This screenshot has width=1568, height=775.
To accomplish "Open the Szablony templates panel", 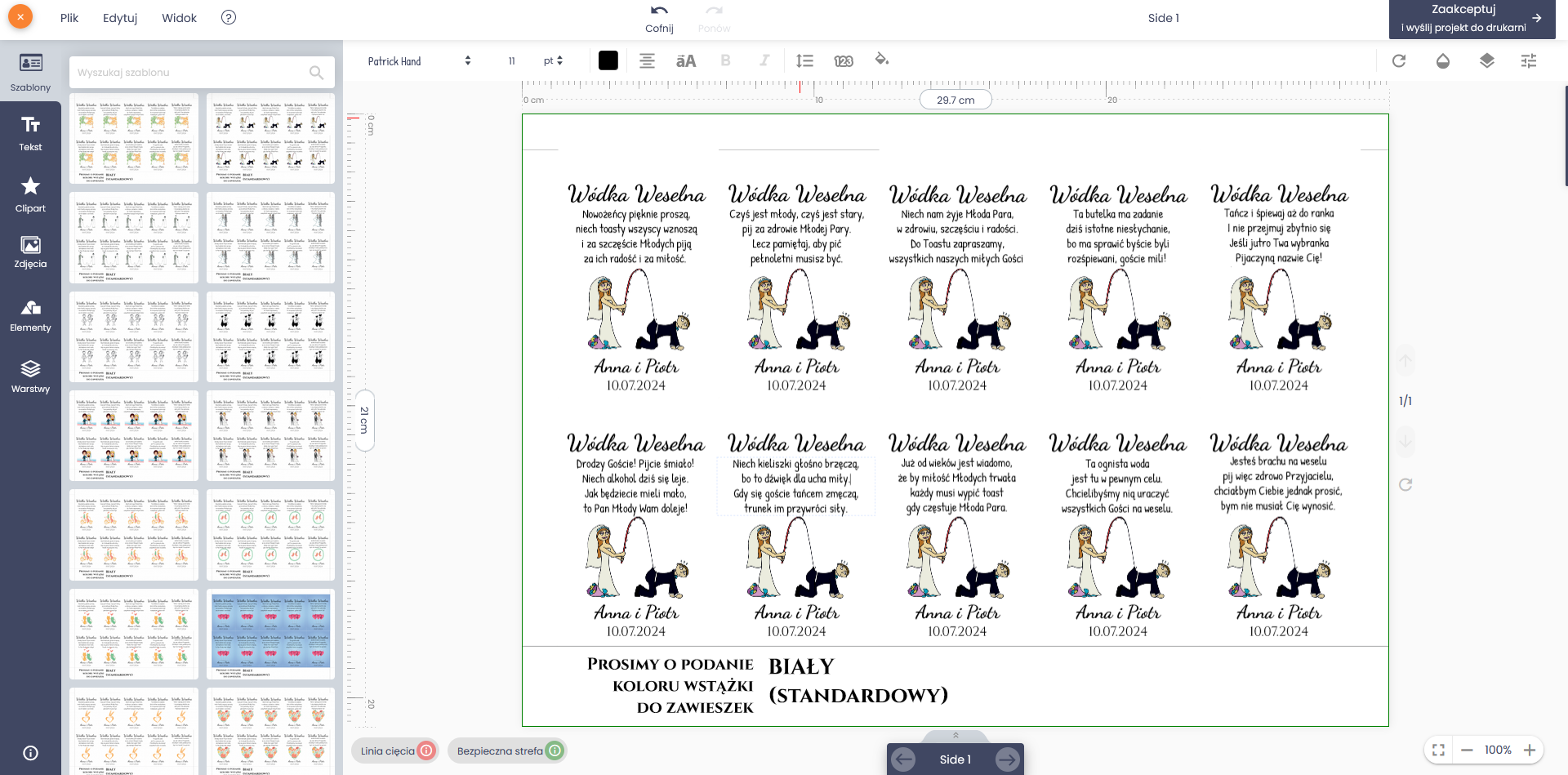I will click(30, 72).
